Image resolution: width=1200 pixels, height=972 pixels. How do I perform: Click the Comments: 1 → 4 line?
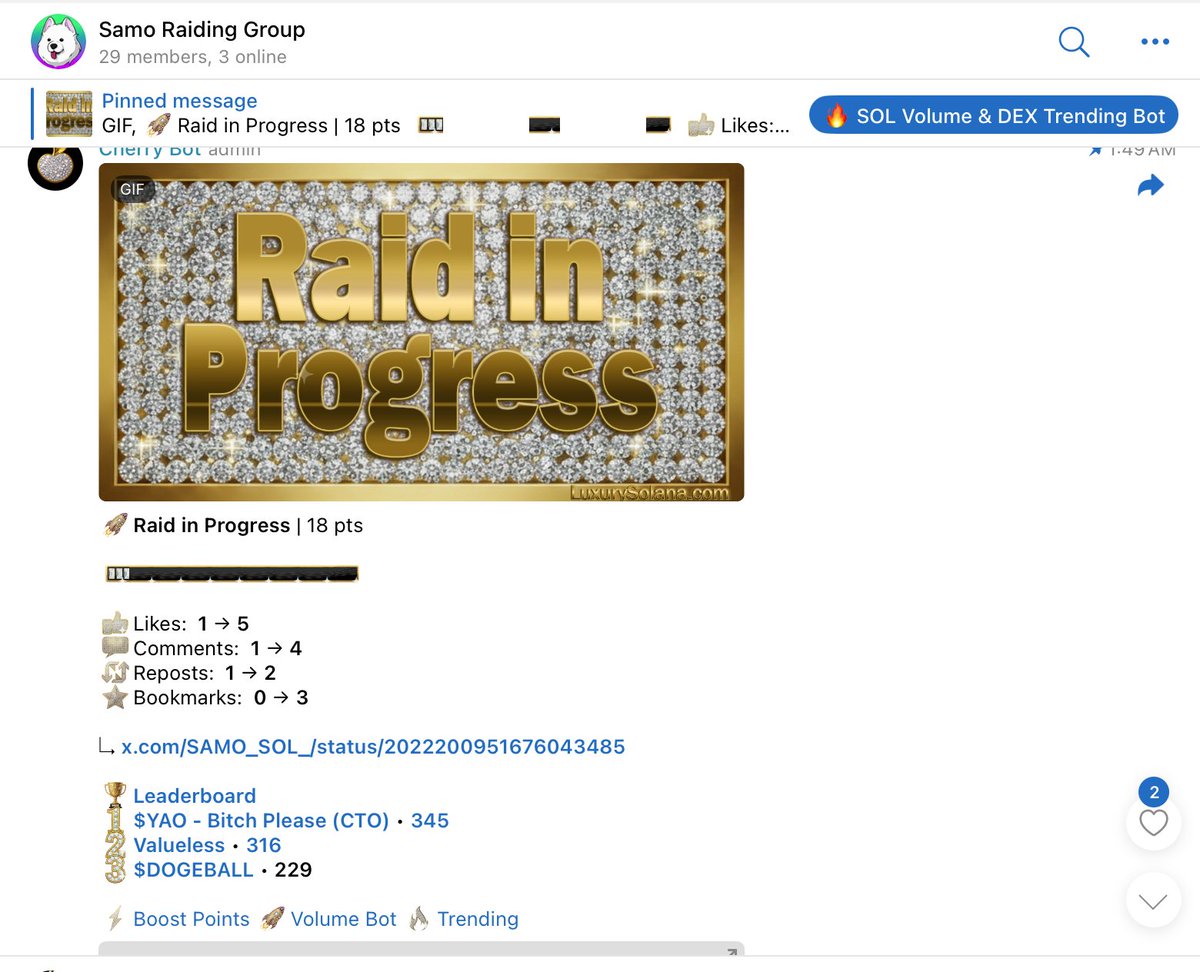[x=202, y=648]
